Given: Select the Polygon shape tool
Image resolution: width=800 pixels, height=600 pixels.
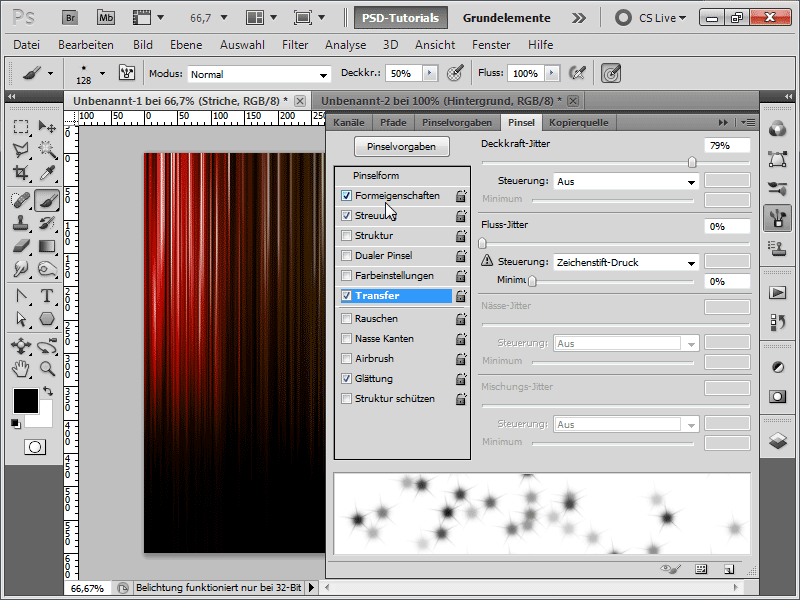Looking at the screenshot, I should (x=47, y=319).
